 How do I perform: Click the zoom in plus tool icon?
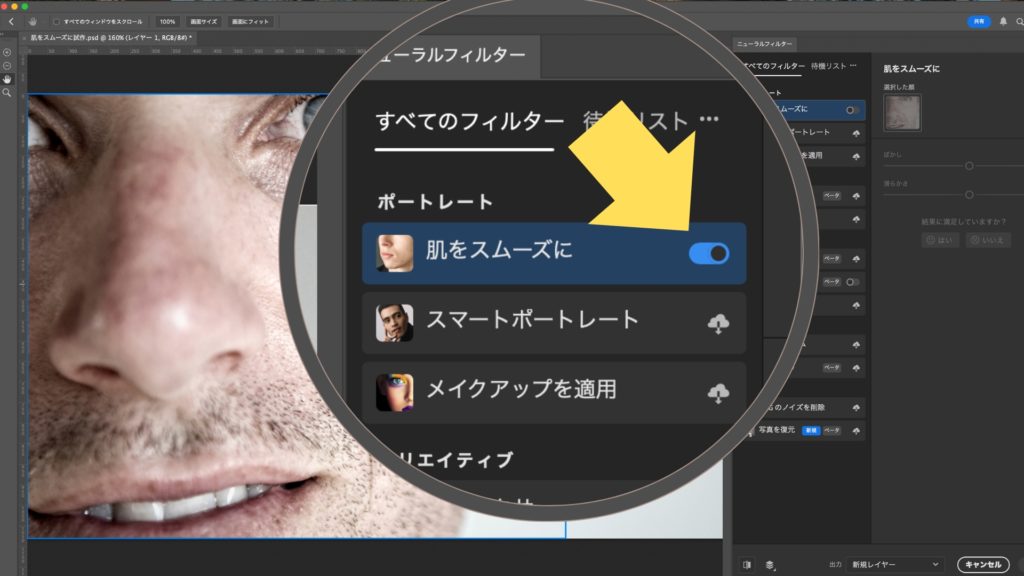pos(7,52)
